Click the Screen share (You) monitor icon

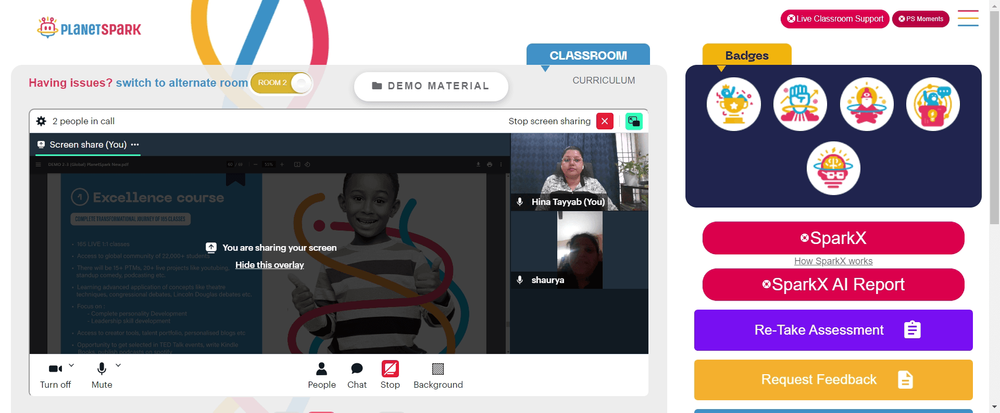click(x=41, y=145)
